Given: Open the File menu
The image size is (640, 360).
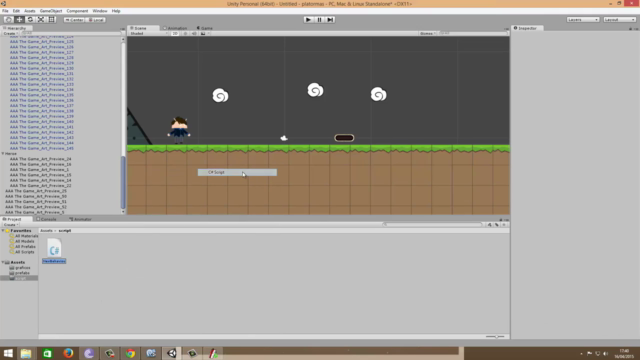Looking at the screenshot, I should pyautogui.click(x=5, y=11).
